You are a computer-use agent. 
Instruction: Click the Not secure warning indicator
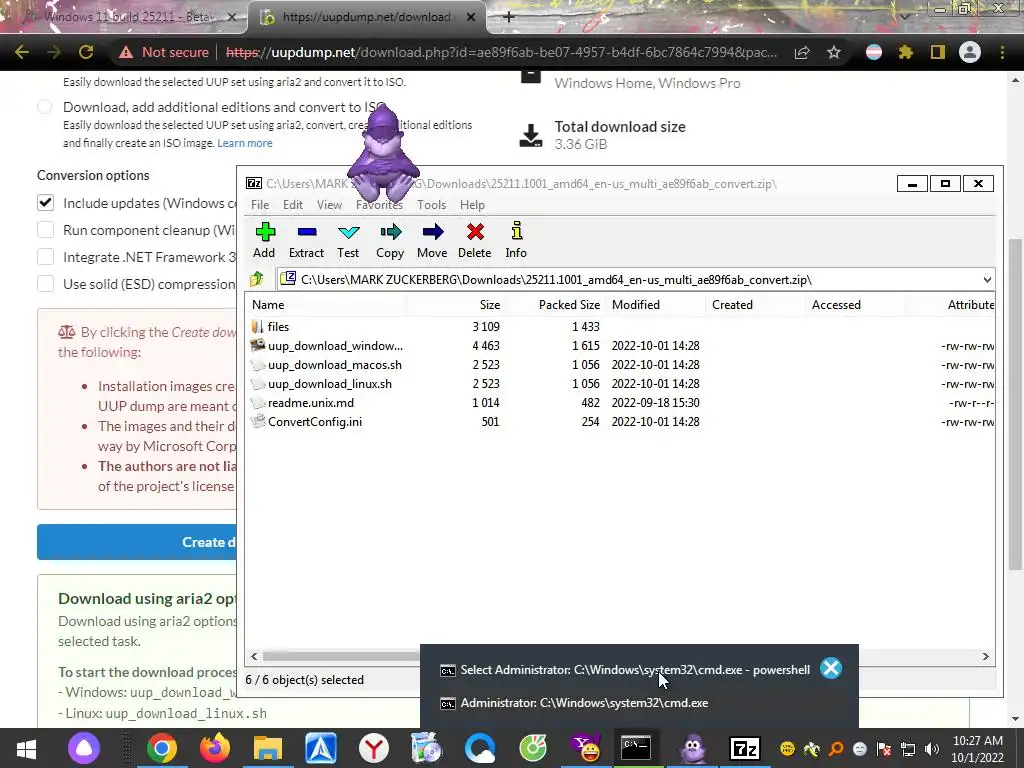click(165, 52)
